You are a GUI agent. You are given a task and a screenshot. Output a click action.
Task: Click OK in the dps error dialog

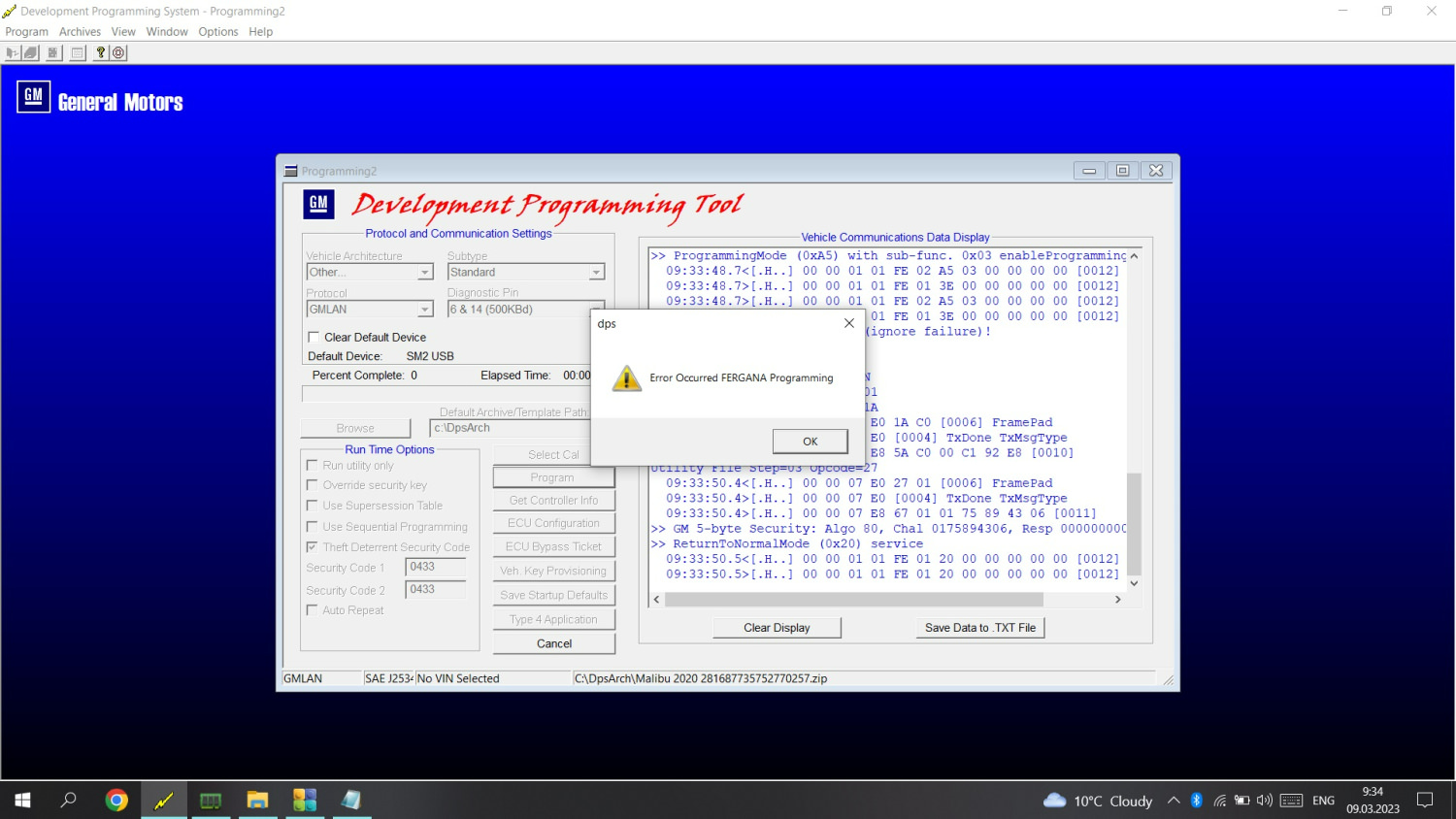coord(811,442)
